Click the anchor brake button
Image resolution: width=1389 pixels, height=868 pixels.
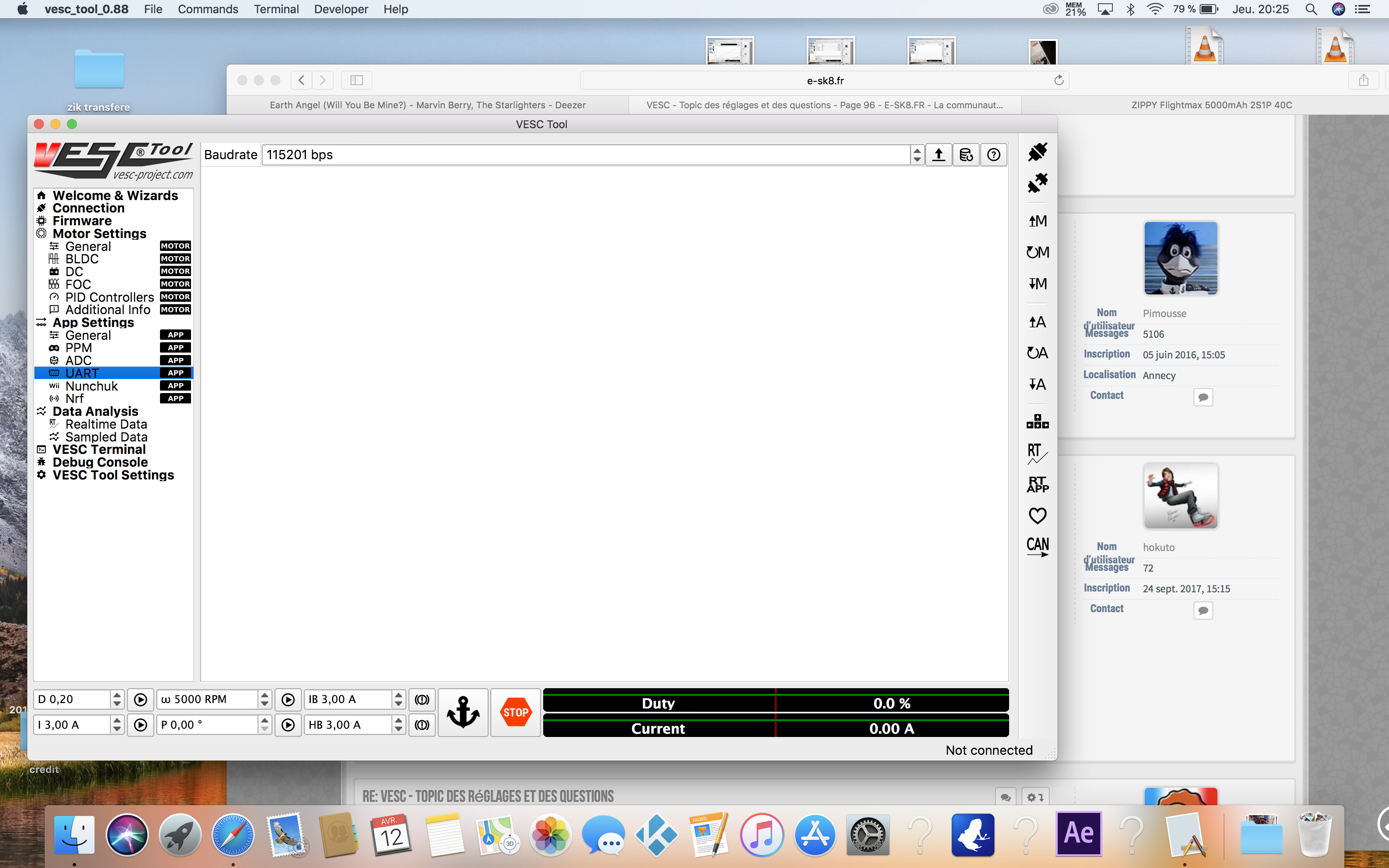pyautogui.click(x=463, y=713)
